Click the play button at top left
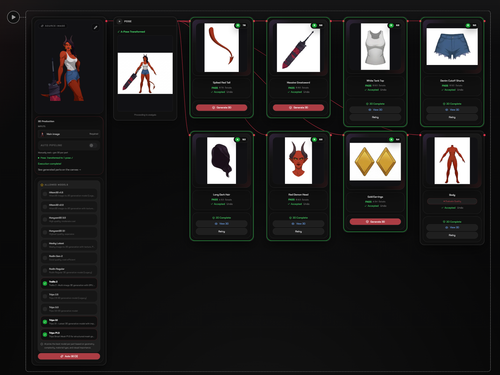The width and height of the screenshot is (500, 375). 13,17
